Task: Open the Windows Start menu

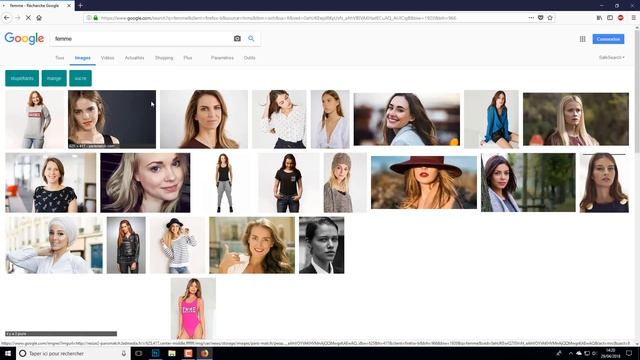Action: 8,353
